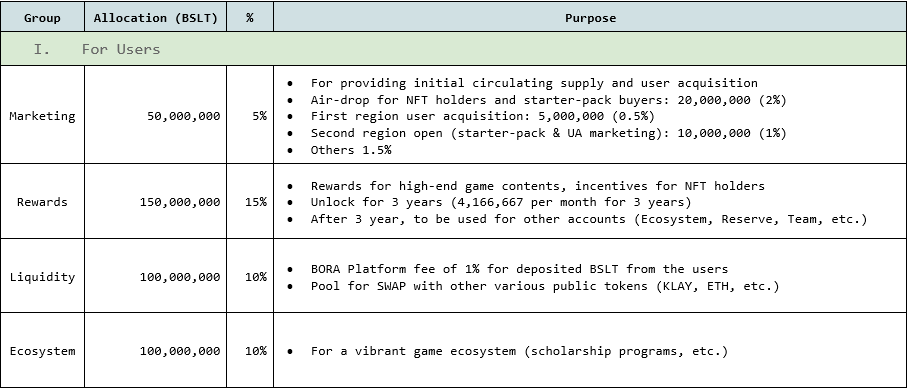The width and height of the screenshot is (909, 390).
Task: Select the Ecosystem group cell
Action: [x=42, y=351]
